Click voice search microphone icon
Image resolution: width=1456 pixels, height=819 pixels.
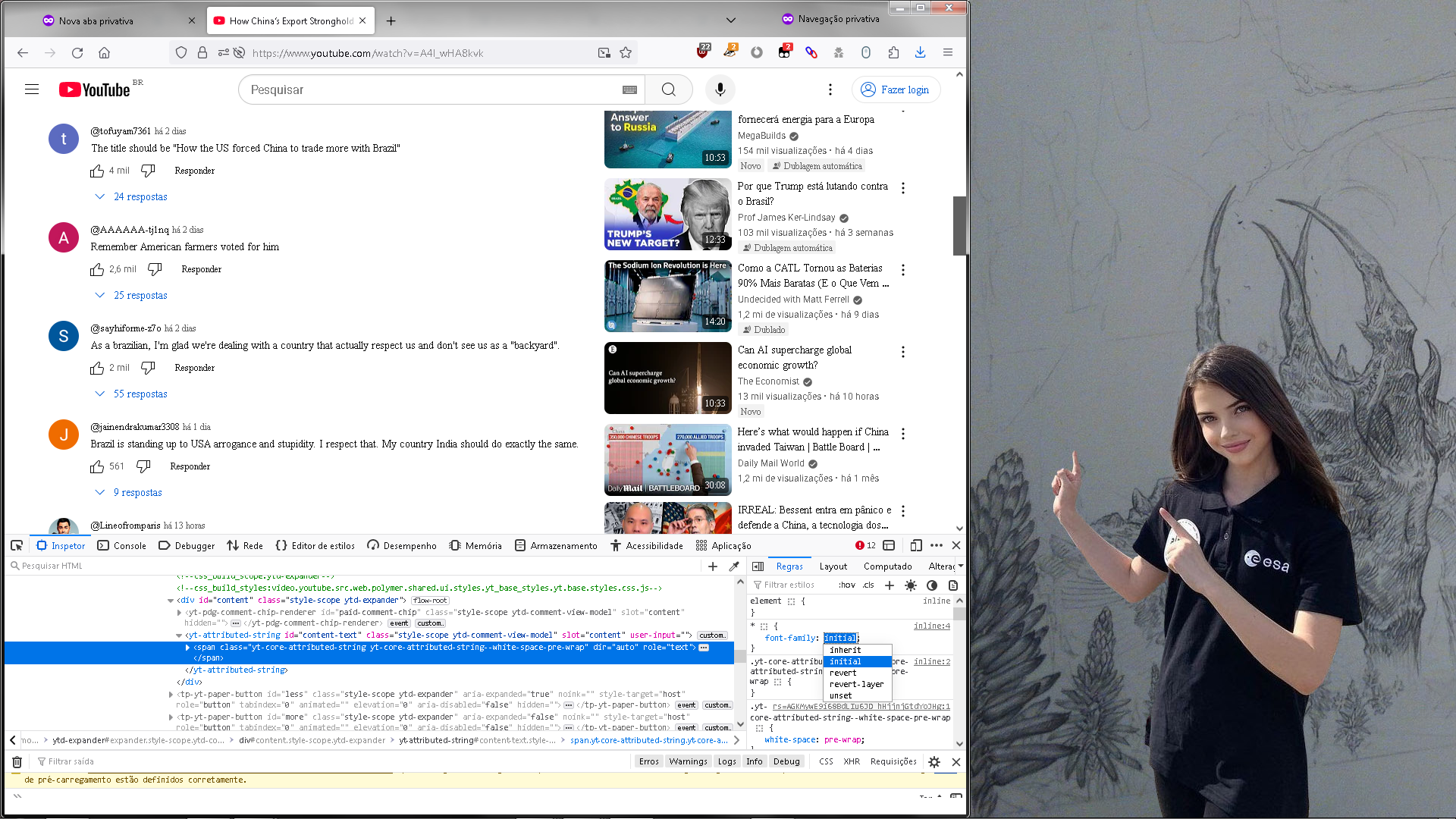point(720,89)
